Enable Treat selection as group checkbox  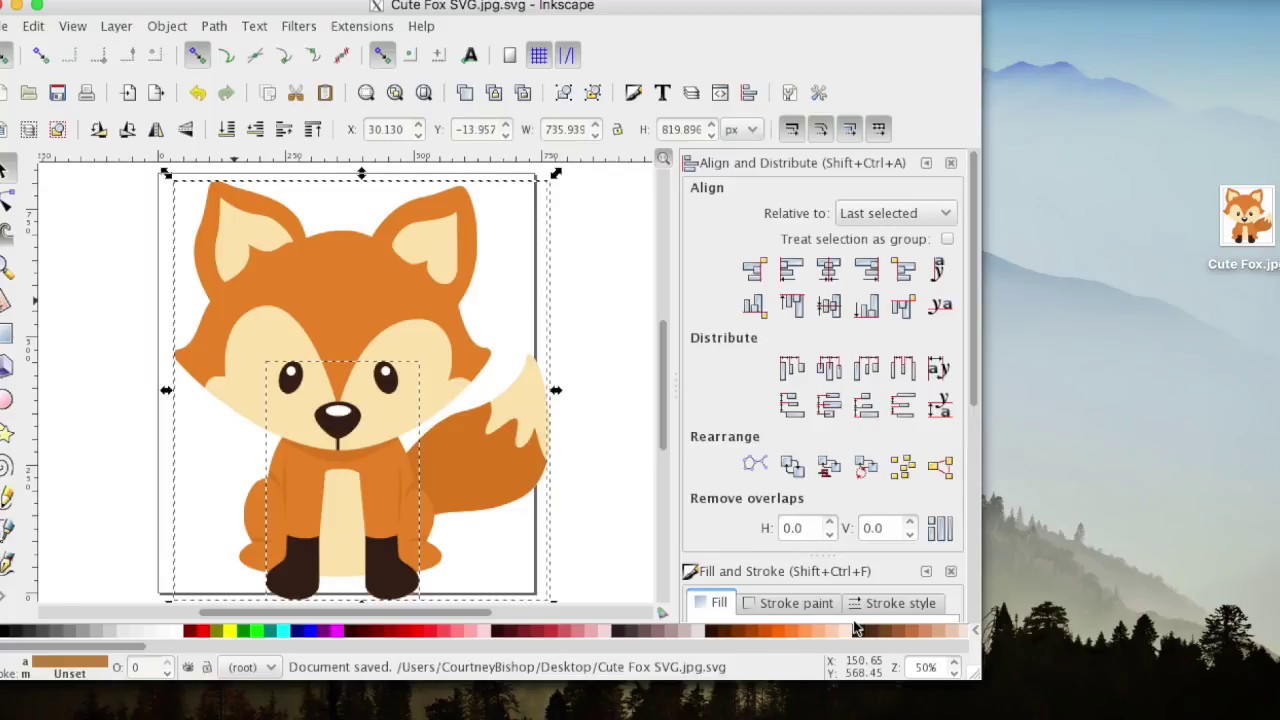click(947, 239)
